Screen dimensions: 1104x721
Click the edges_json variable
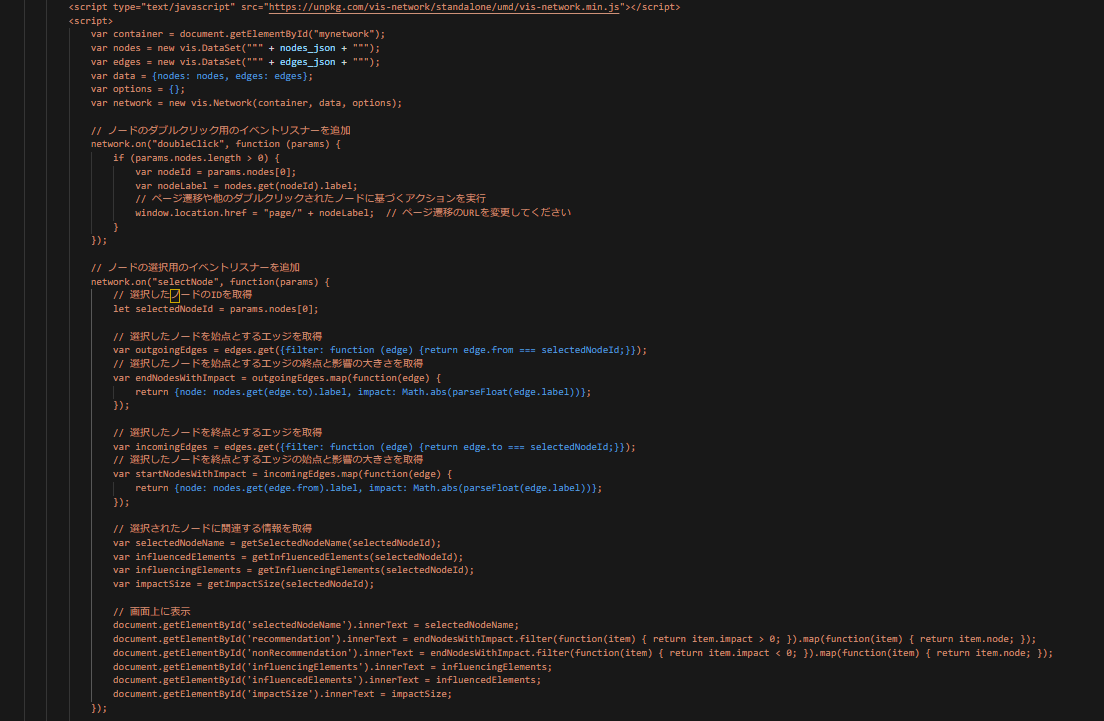(308, 61)
